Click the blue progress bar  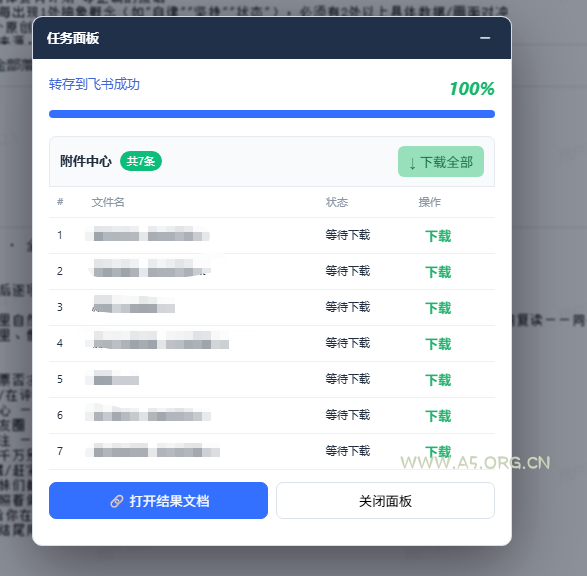(x=272, y=114)
